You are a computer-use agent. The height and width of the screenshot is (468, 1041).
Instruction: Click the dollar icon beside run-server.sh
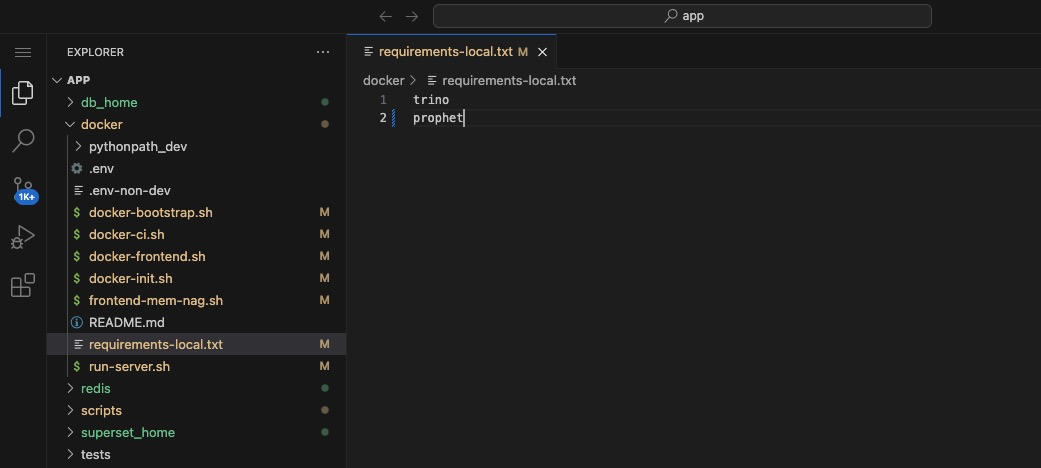(77, 366)
